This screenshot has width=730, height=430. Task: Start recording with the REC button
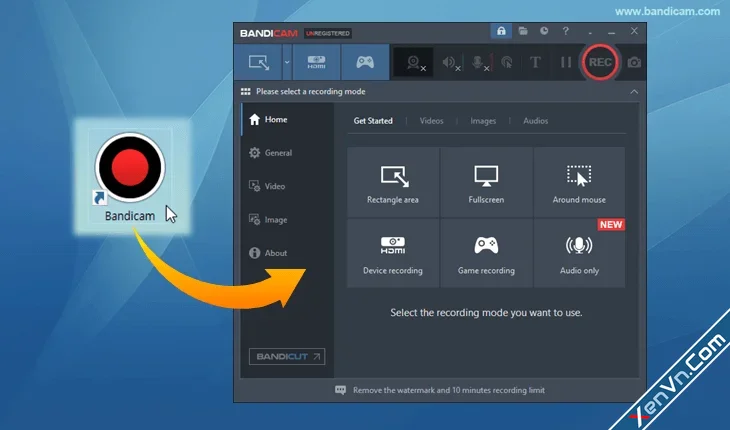coord(600,62)
